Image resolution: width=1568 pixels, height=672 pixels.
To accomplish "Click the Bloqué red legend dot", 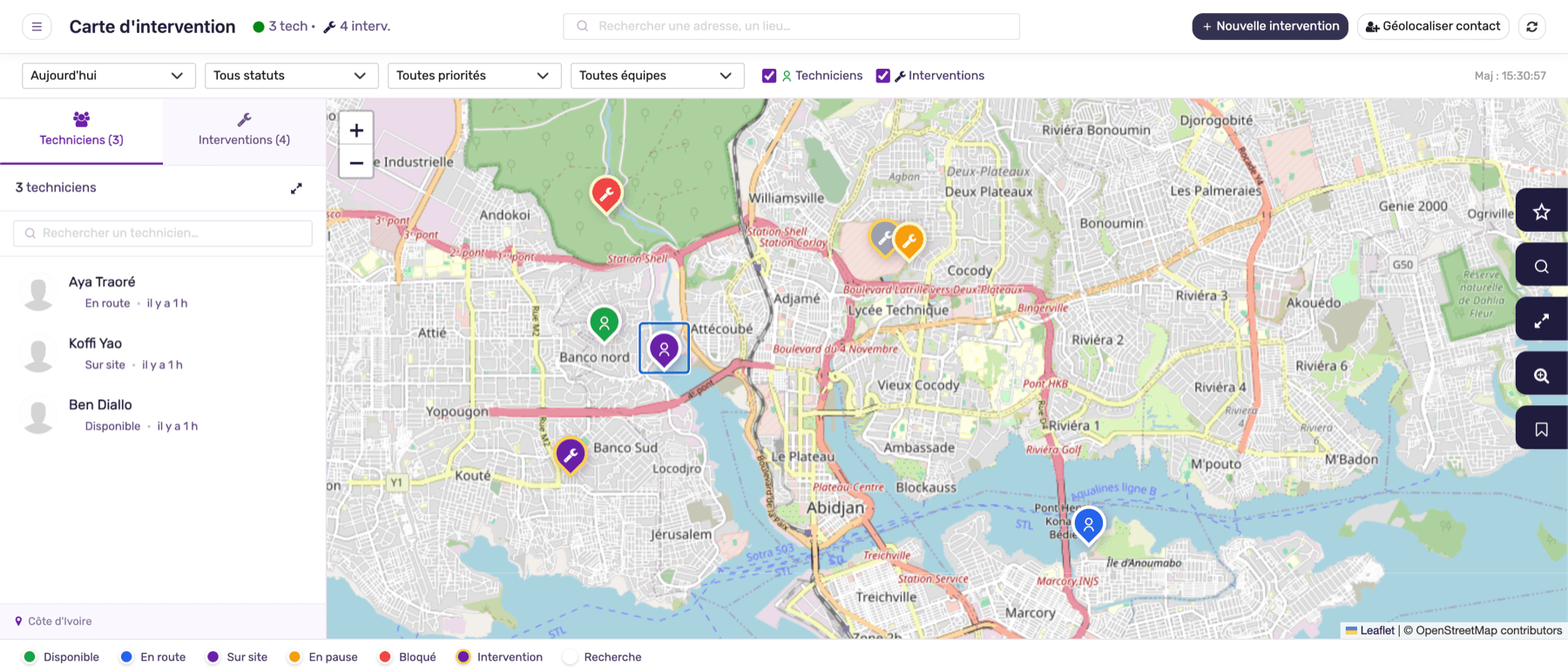I will (x=385, y=657).
